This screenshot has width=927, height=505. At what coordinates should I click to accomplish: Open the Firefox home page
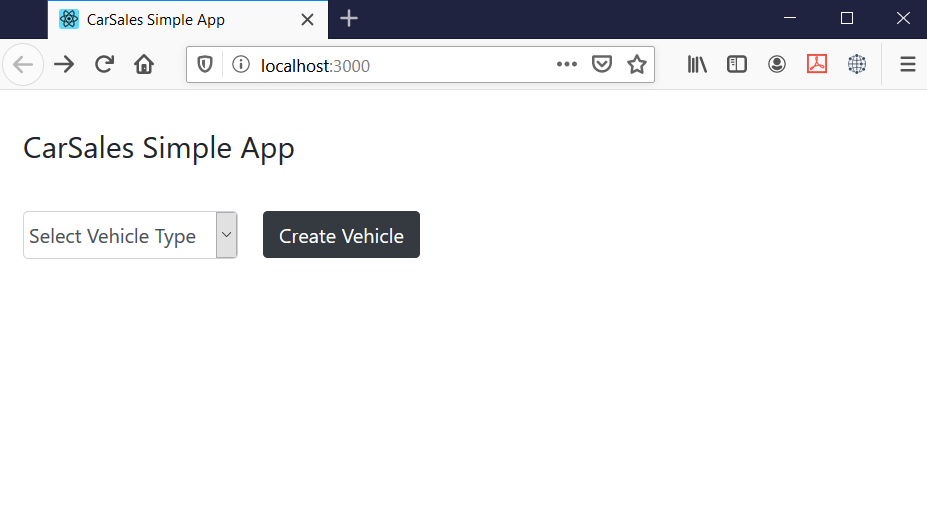pos(144,64)
